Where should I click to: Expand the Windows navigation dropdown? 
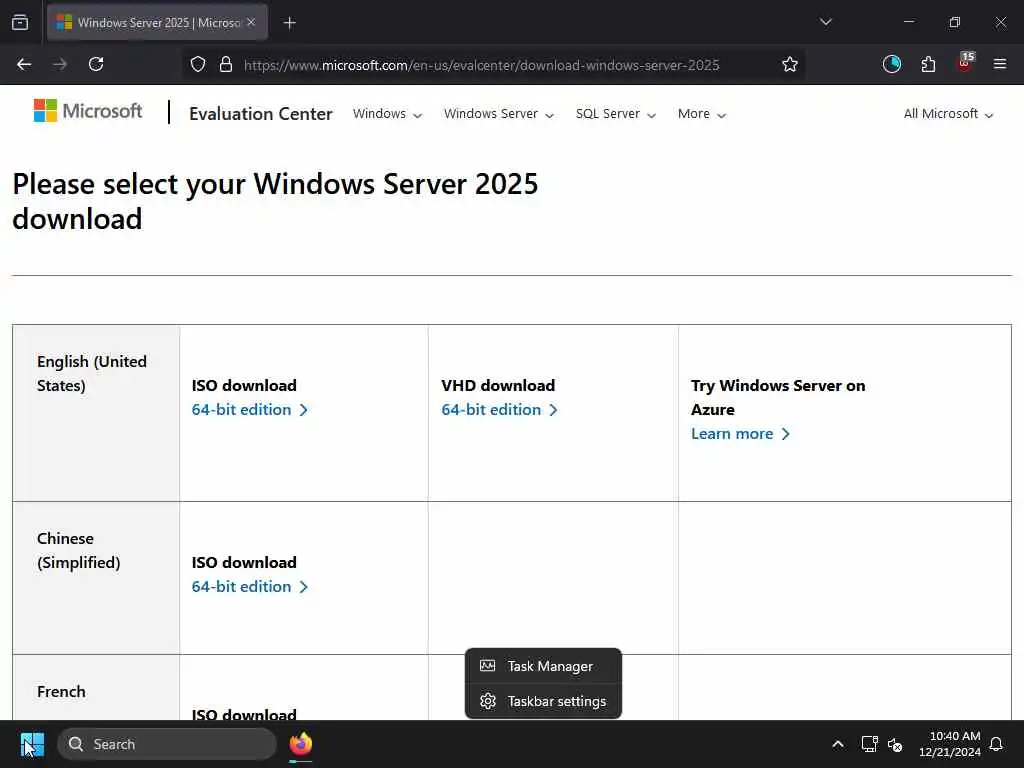pos(387,114)
